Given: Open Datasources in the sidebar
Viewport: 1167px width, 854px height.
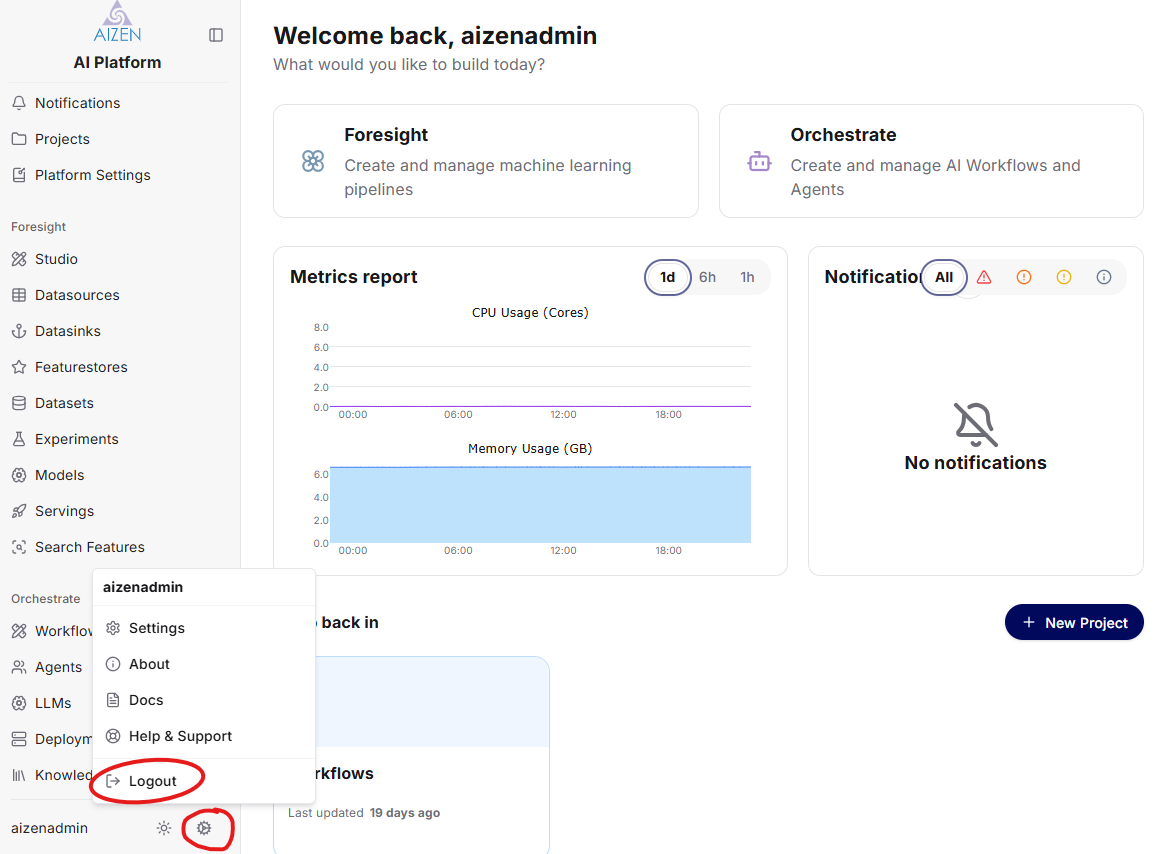Looking at the screenshot, I should click(x=77, y=295).
